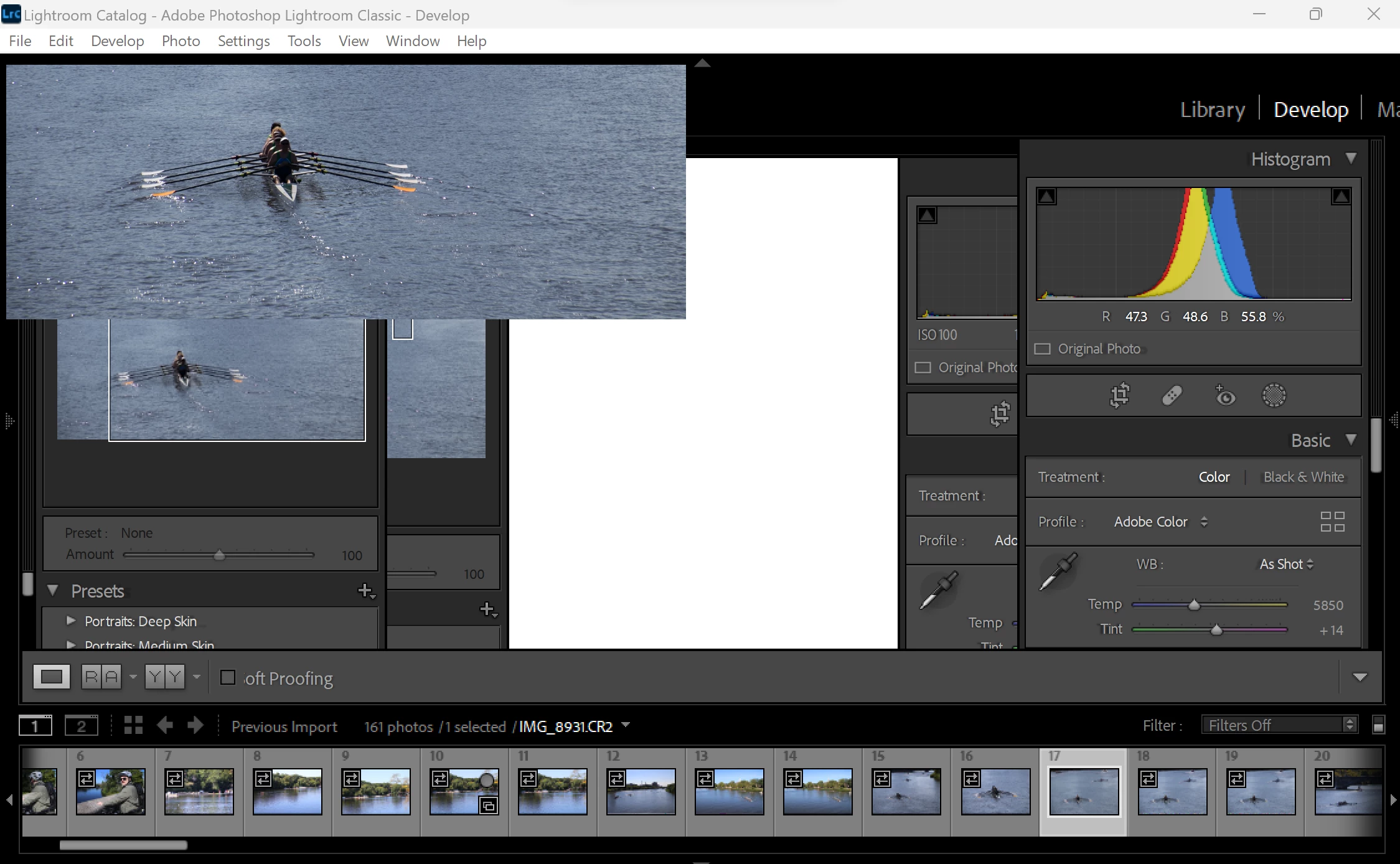Click the grid view icon in filmstrip bar
This screenshot has height=864, width=1400.
coord(133,725)
